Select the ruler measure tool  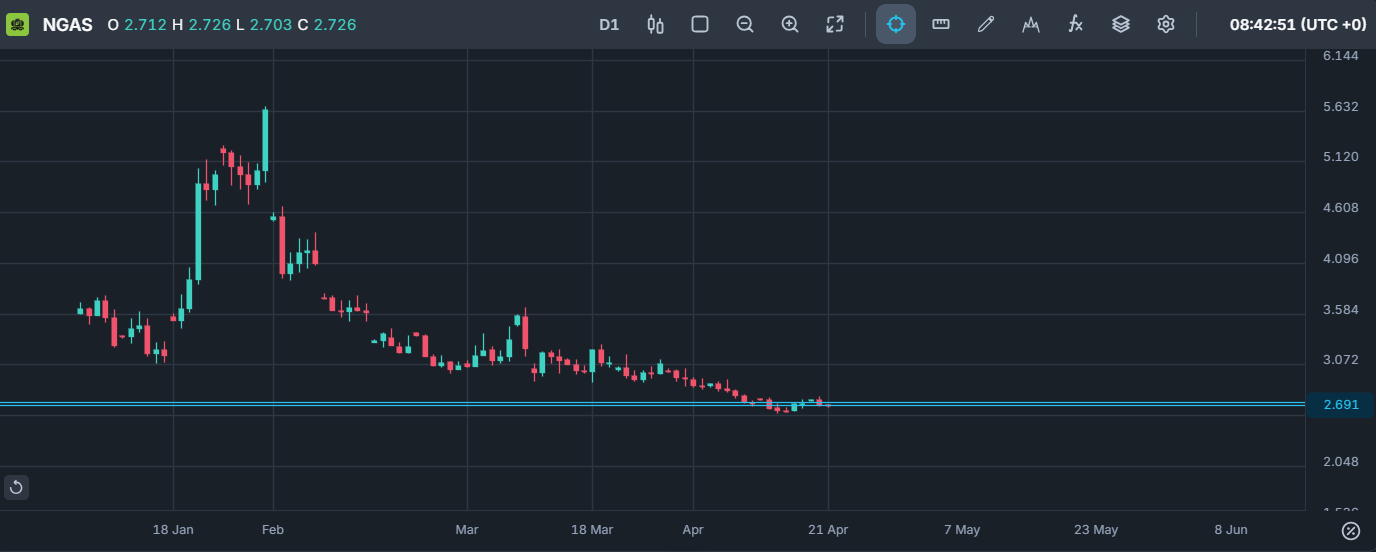pos(941,24)
